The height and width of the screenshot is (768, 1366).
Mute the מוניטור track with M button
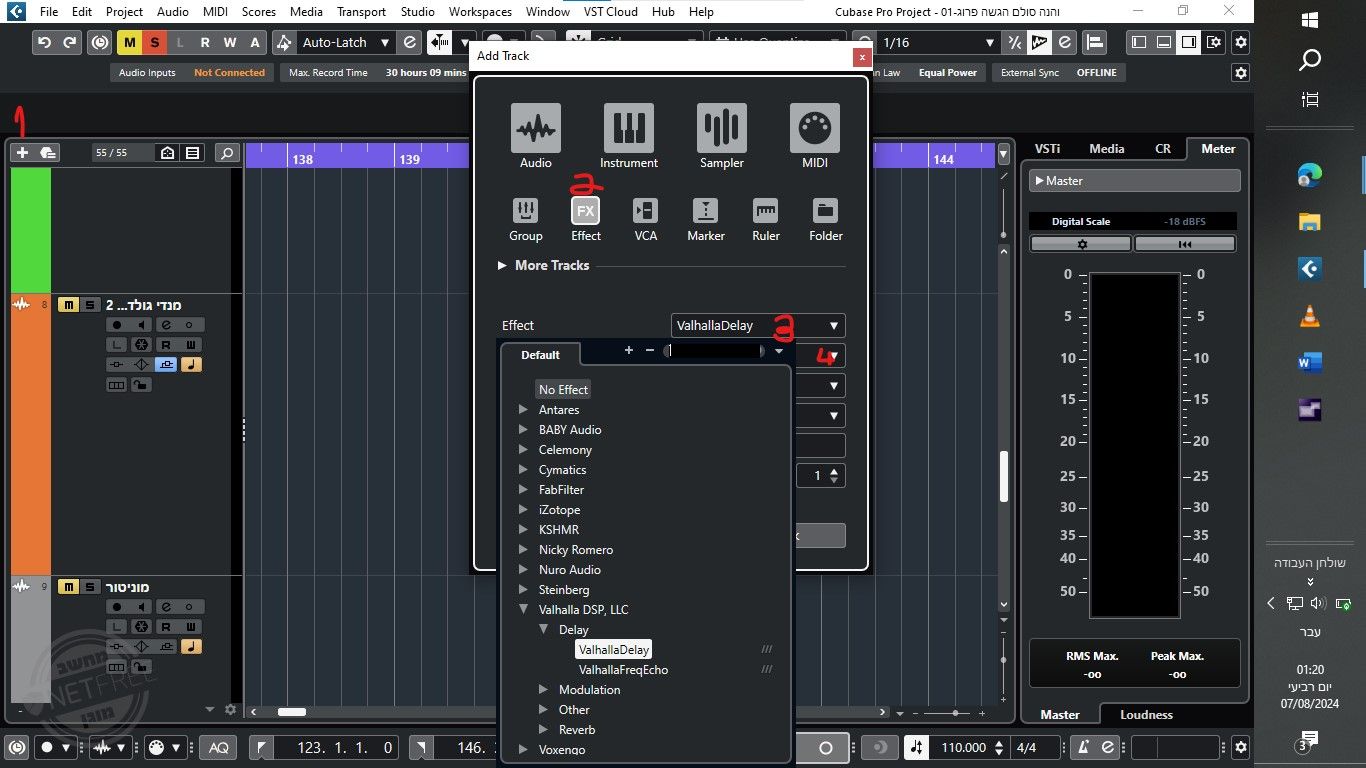click(x=68, y=587)
